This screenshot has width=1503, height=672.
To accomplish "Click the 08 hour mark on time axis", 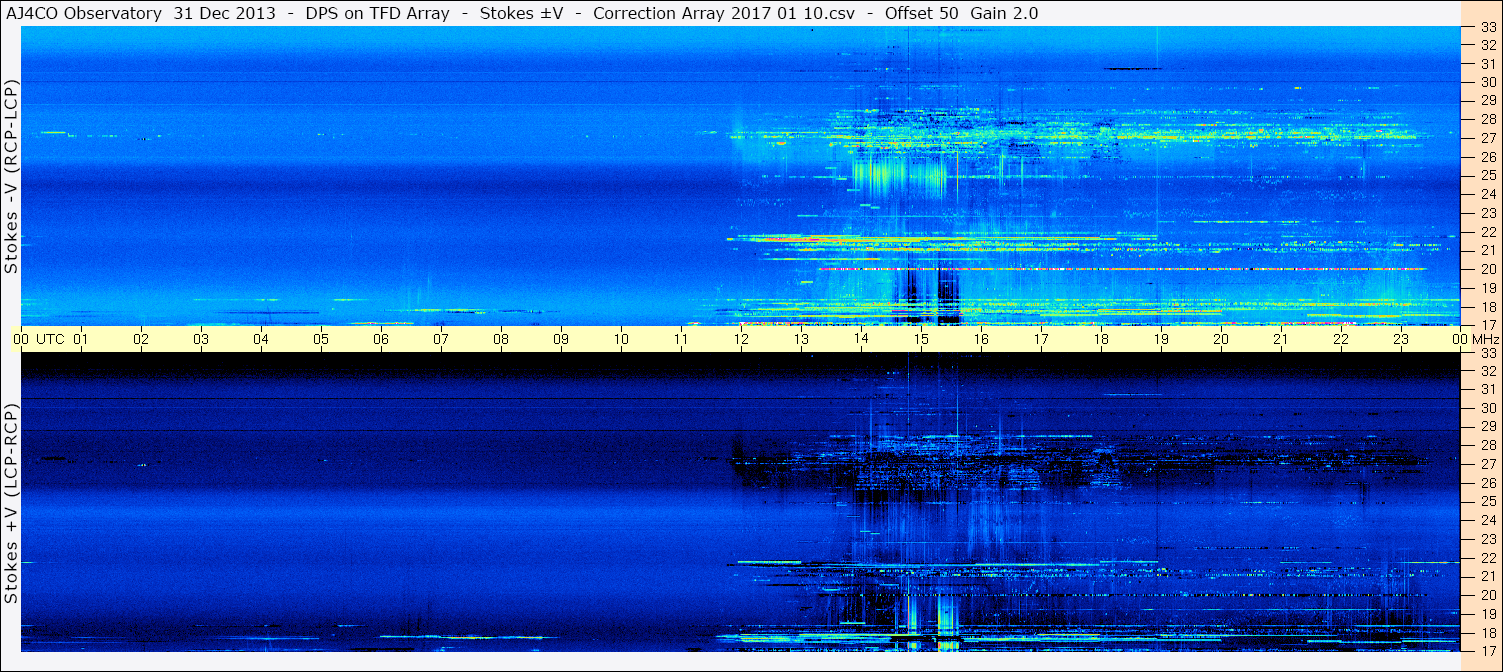I will pyautogui.click(x=501, y=340).
